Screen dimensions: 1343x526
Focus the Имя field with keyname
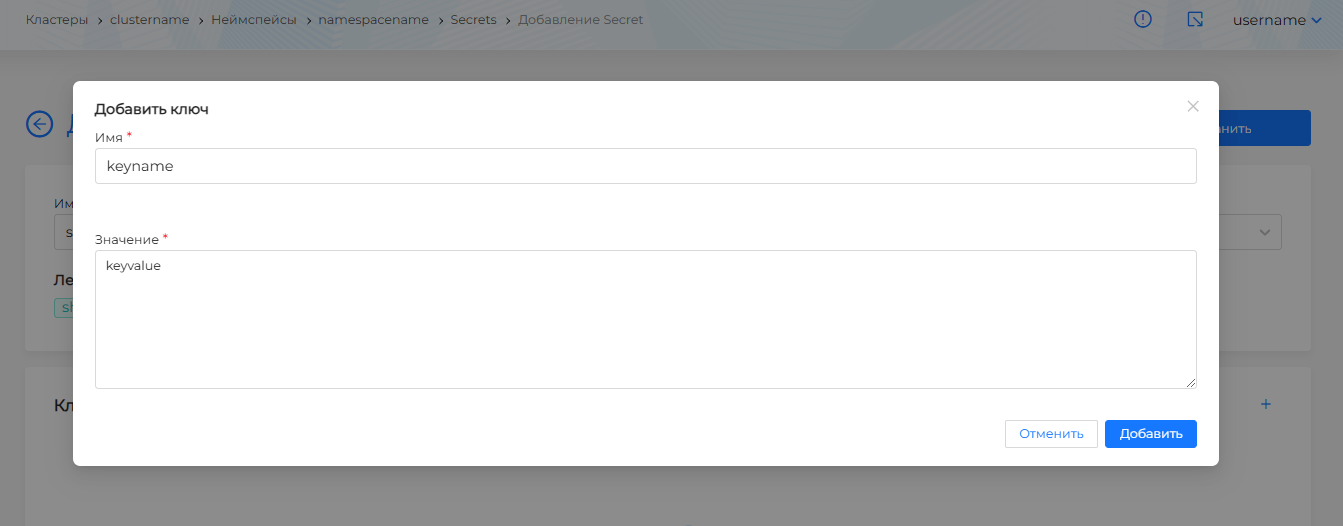645,166
